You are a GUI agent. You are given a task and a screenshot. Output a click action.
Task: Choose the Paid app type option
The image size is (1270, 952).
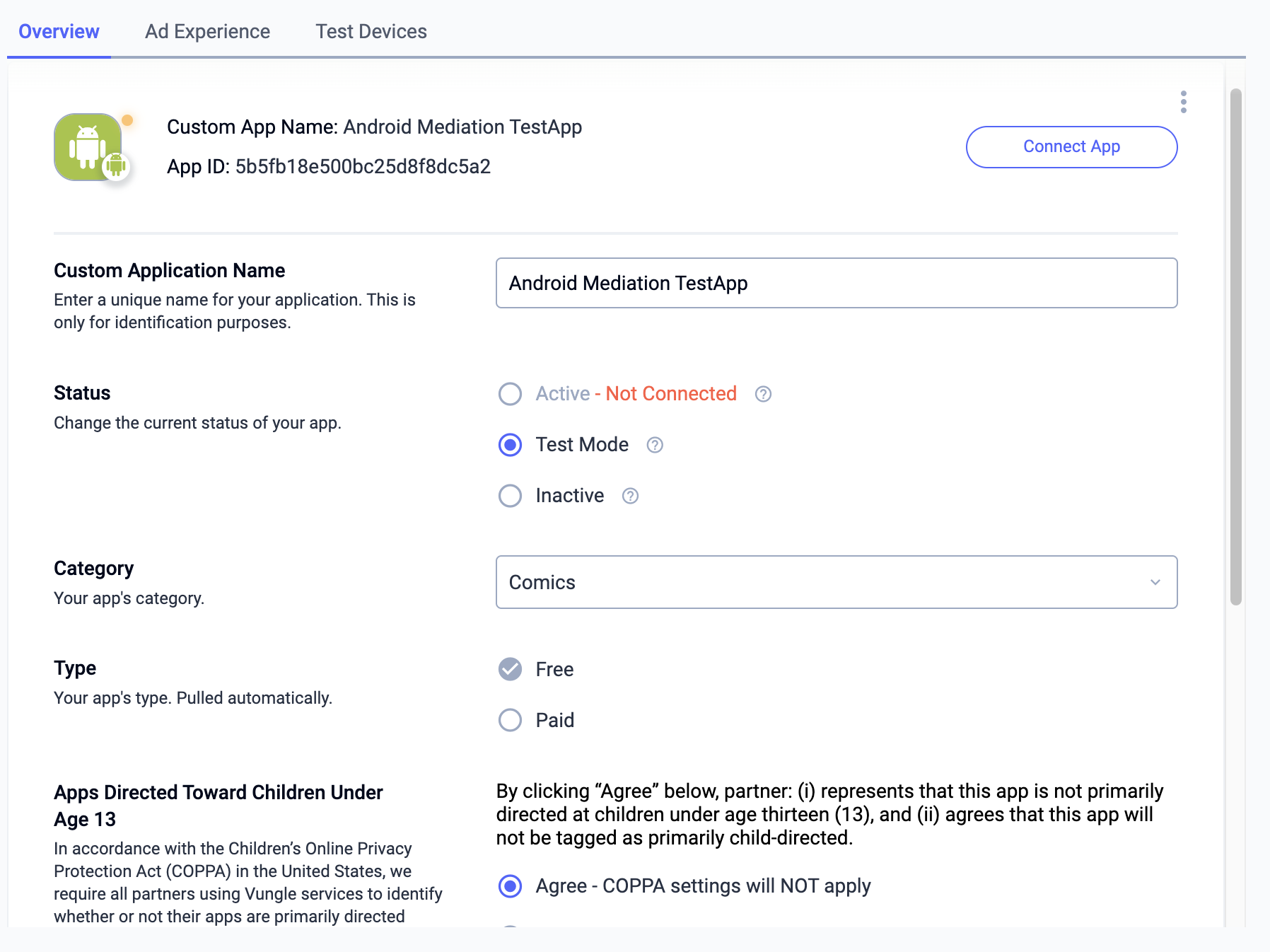coord(510,720)
